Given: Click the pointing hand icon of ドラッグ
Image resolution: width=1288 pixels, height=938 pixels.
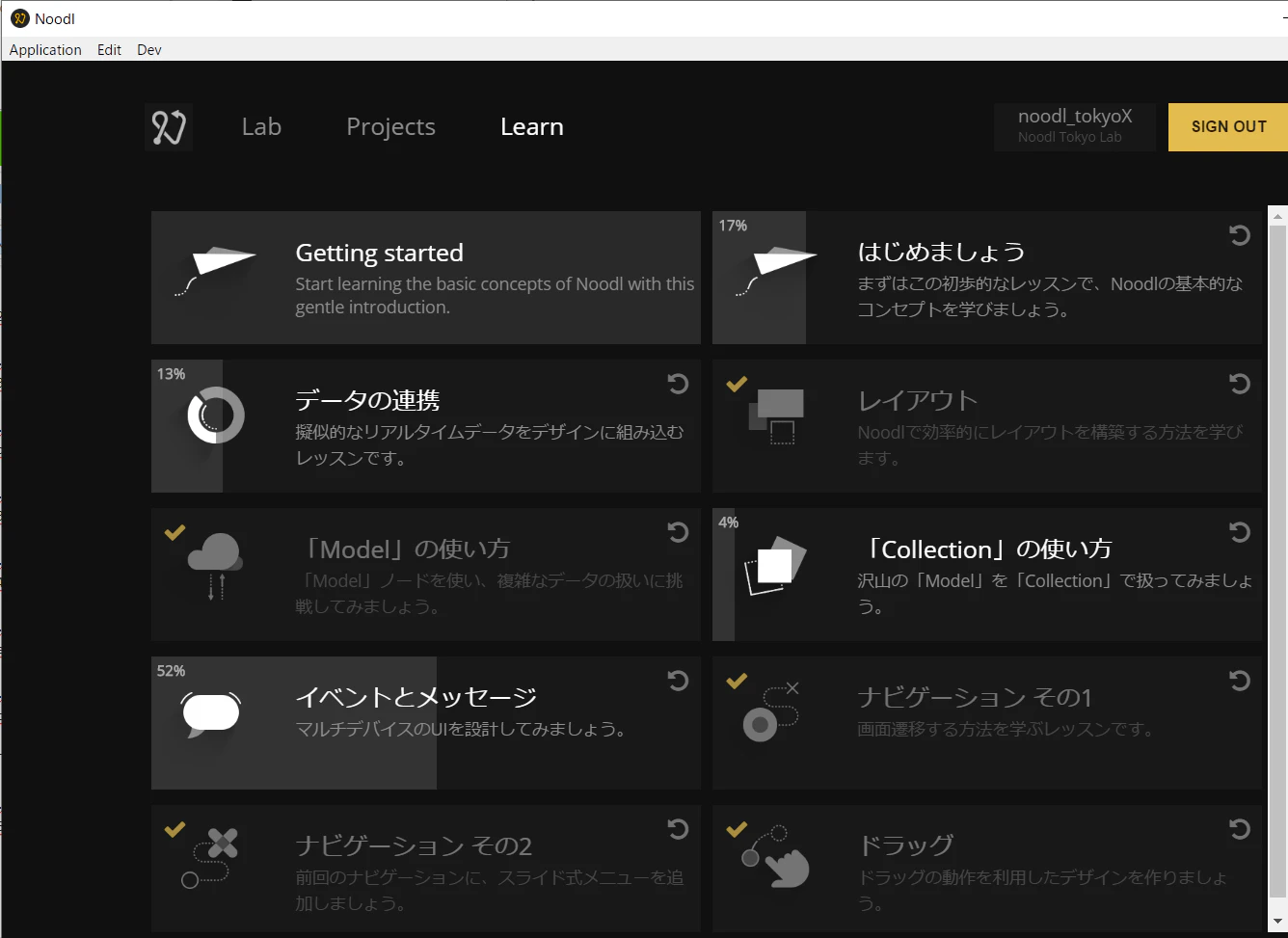Looking at the screenshot, I should [x=776, y=856].
